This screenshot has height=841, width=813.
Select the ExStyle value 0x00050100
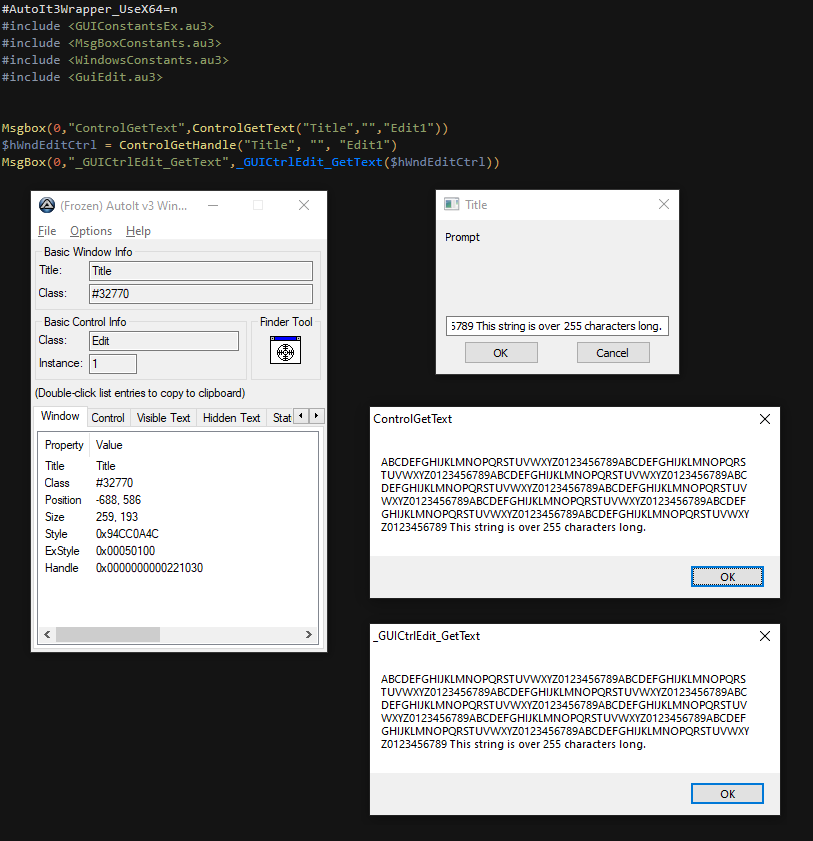(125, 551)
